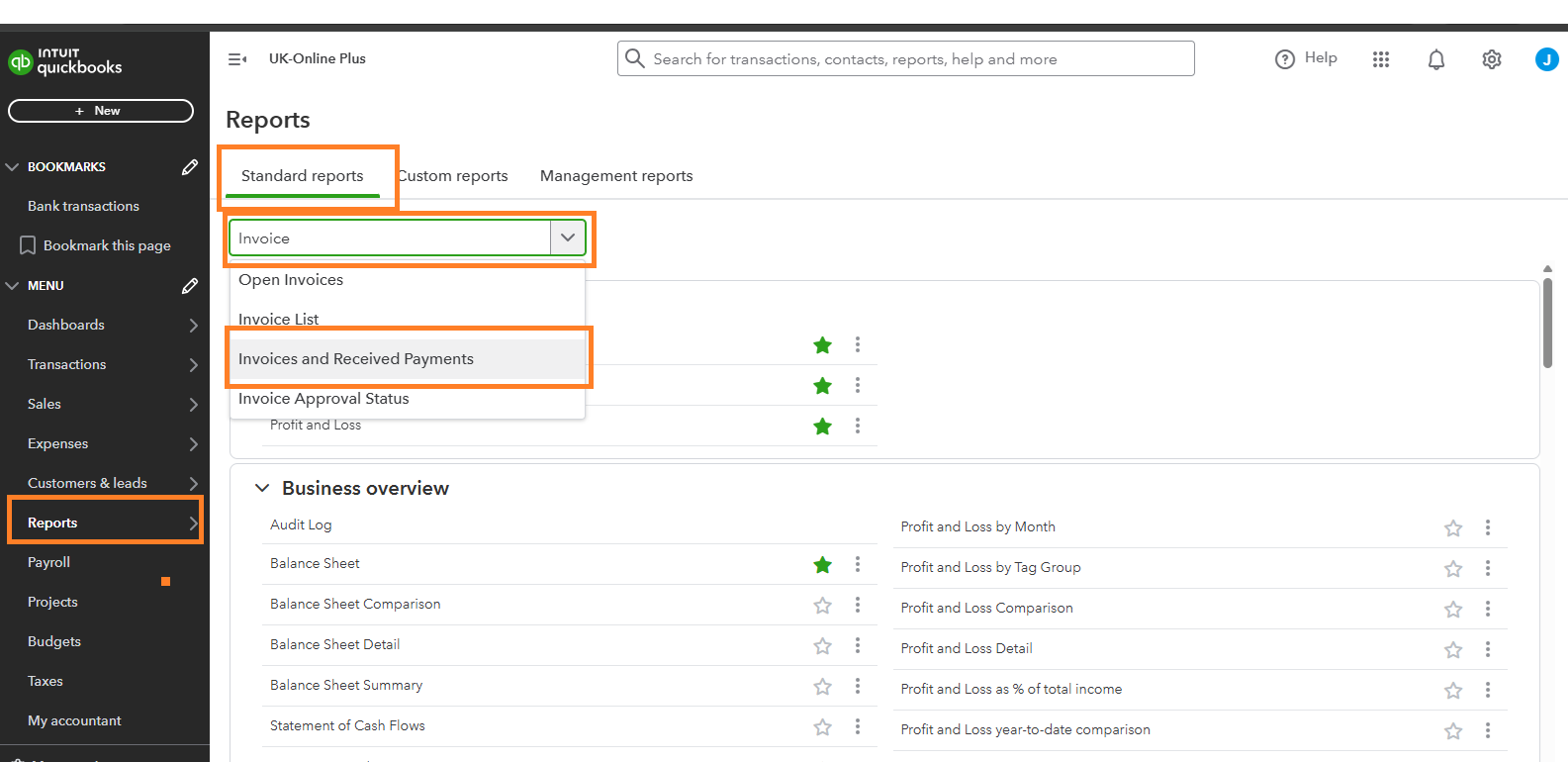This screenshot has width=1568, height=762.
Task: Open the Help question mark icon
Action: coord(1285,59)
